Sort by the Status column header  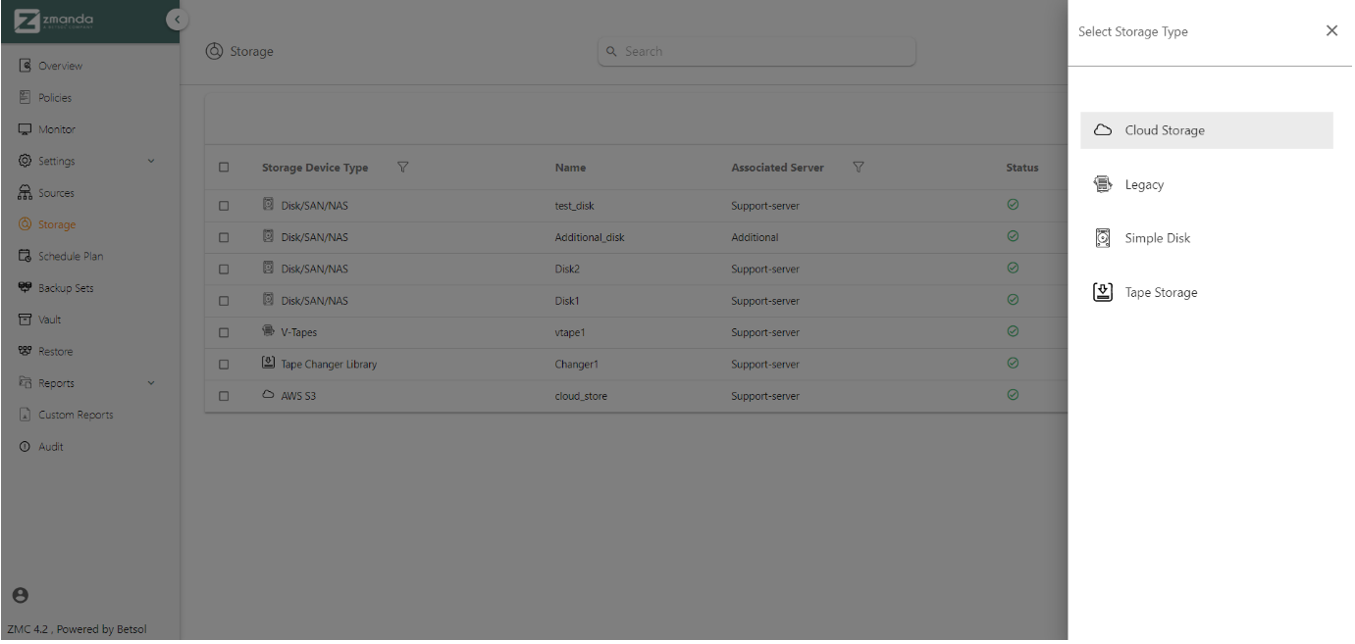[1021, 168]
